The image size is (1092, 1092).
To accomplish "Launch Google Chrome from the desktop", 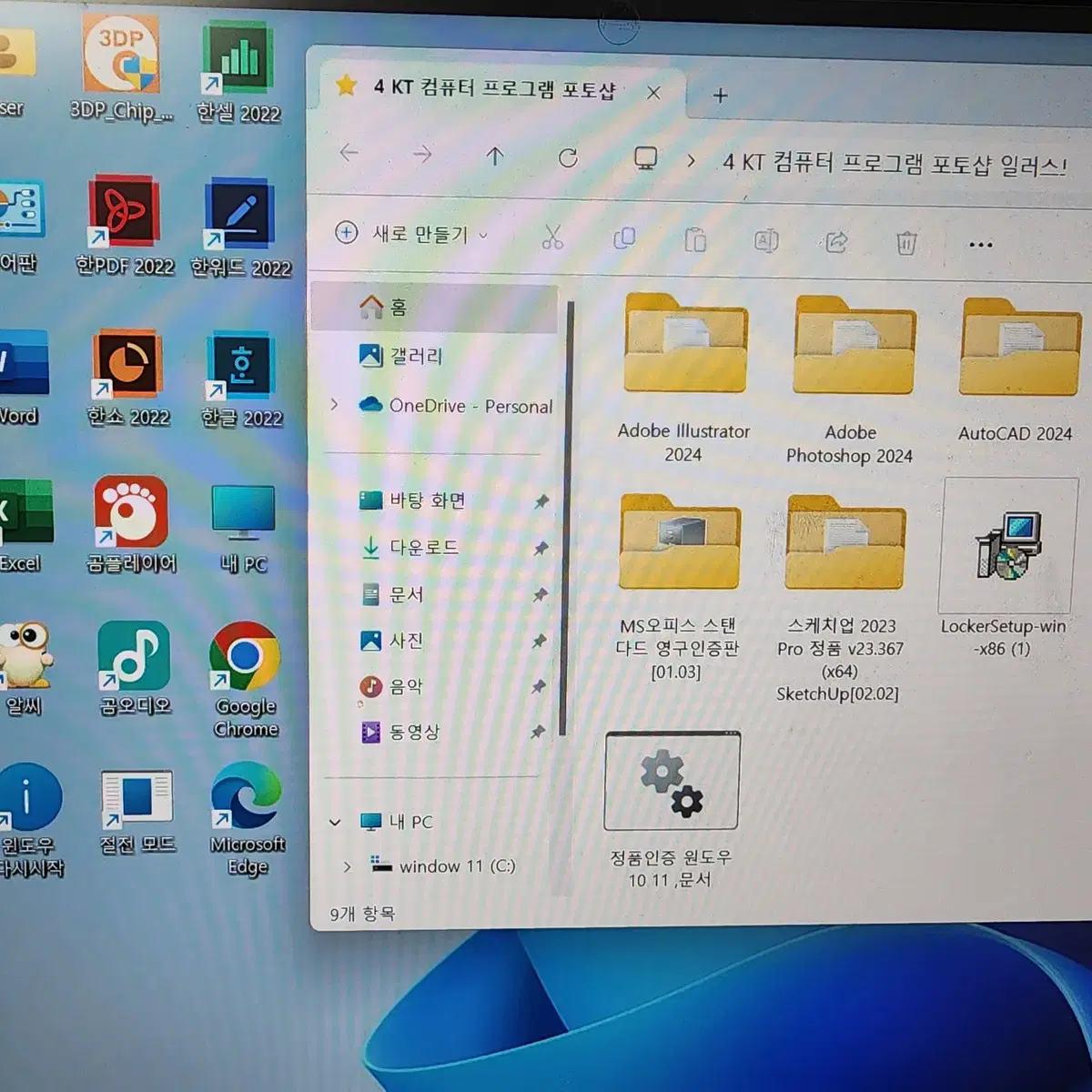I will (x=245, y=680).
